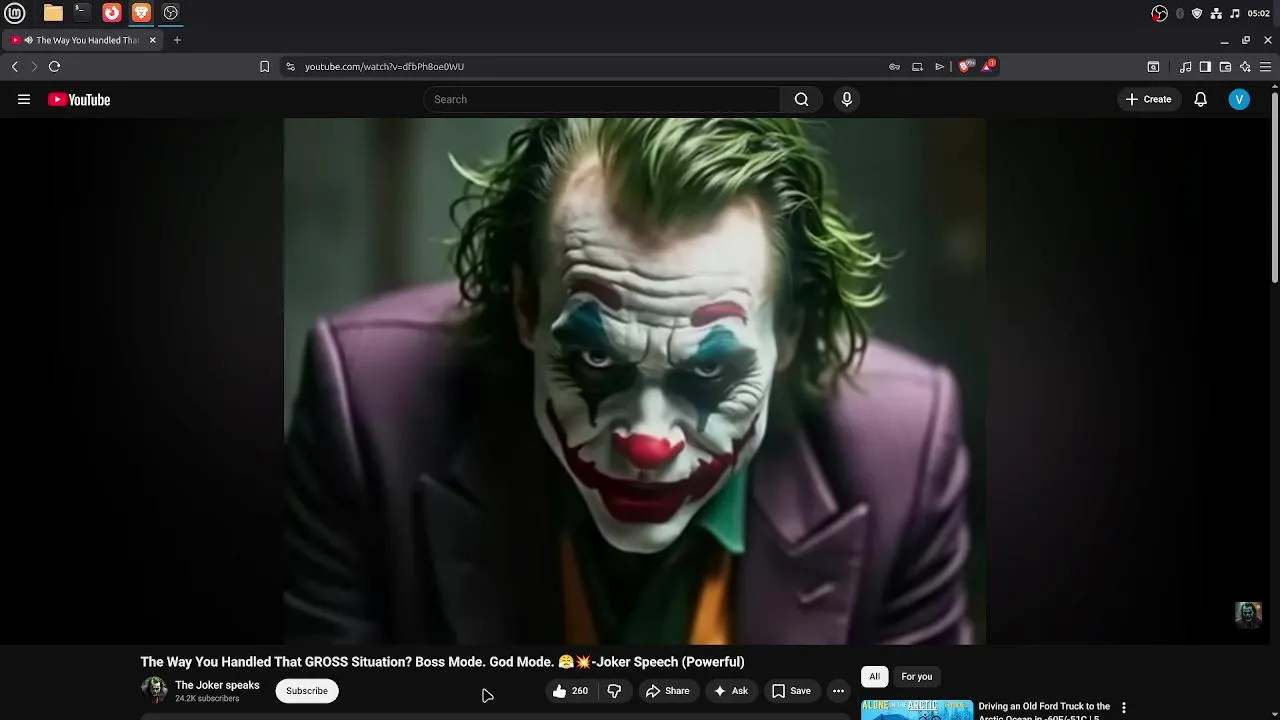Screen dimensions: 1280x720
Task: Click the magnifier search button
Action: (801, 99)
